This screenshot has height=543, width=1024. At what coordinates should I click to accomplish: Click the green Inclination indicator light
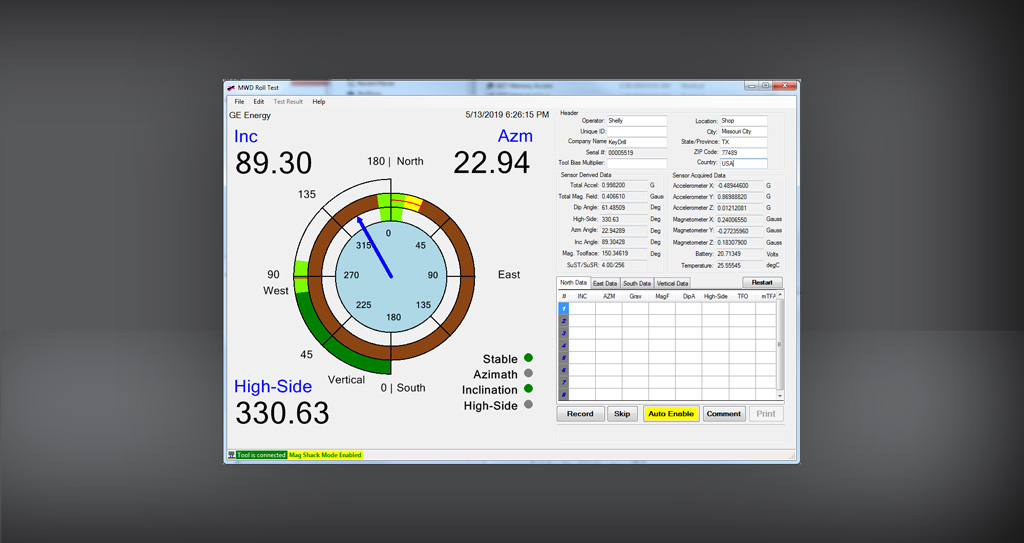(x=528, y=389)
